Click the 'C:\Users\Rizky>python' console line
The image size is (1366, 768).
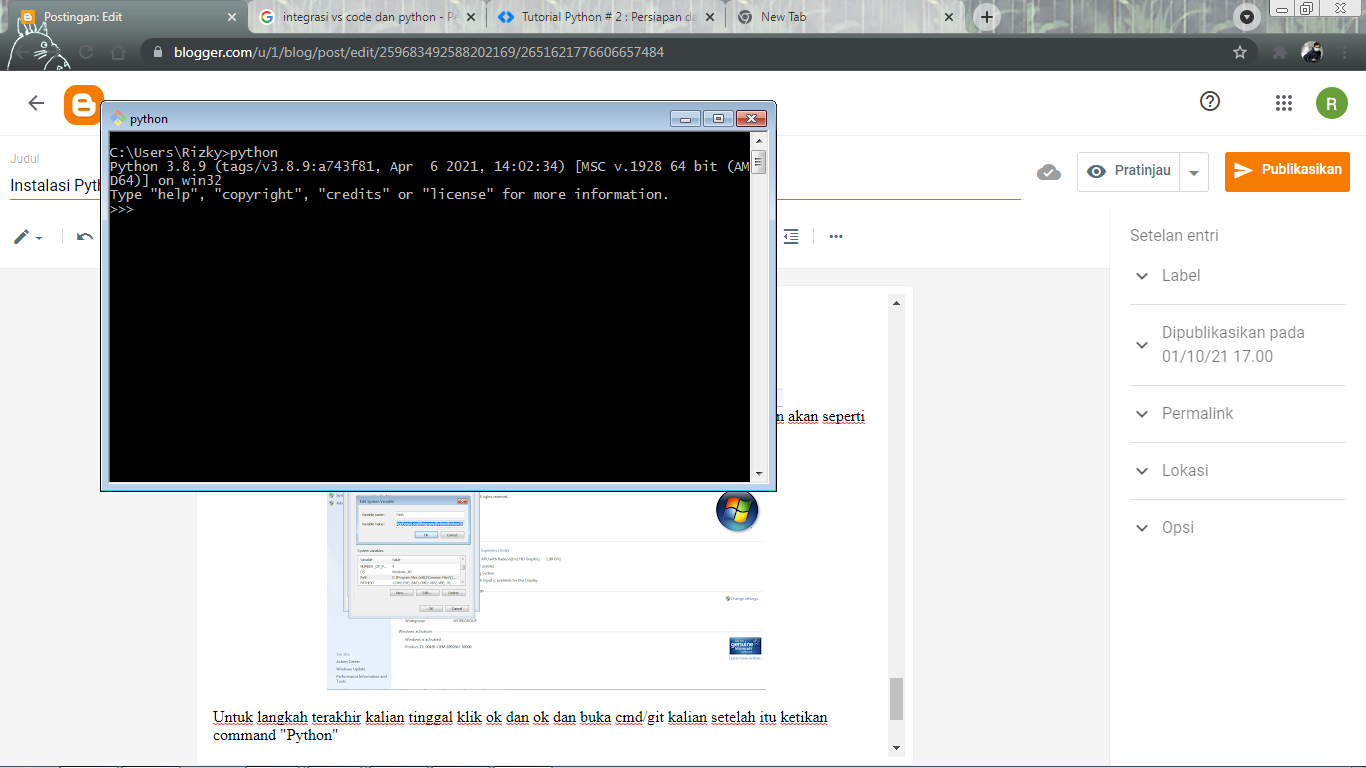click(x=194, y=153)
